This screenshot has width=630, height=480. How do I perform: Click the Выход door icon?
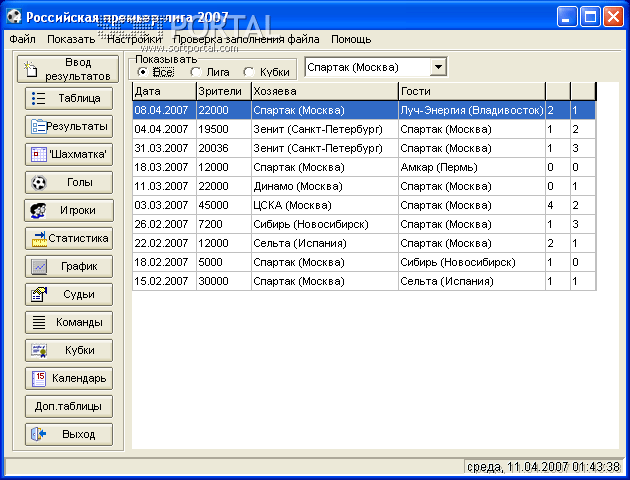39,434
